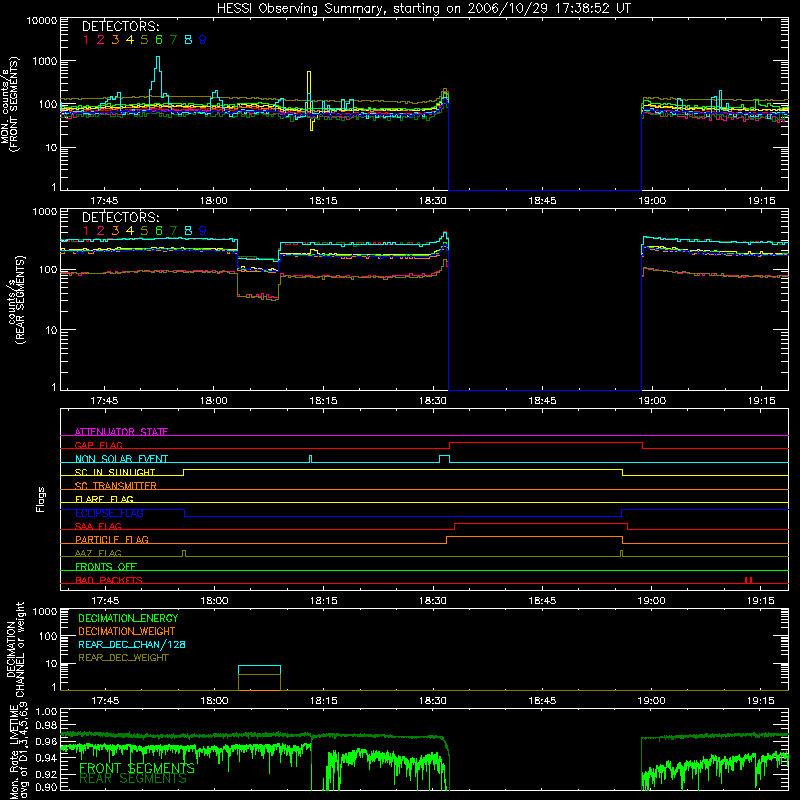
Task: Click the tall cyan detector 8 spike peak
Action: point(158,57)
